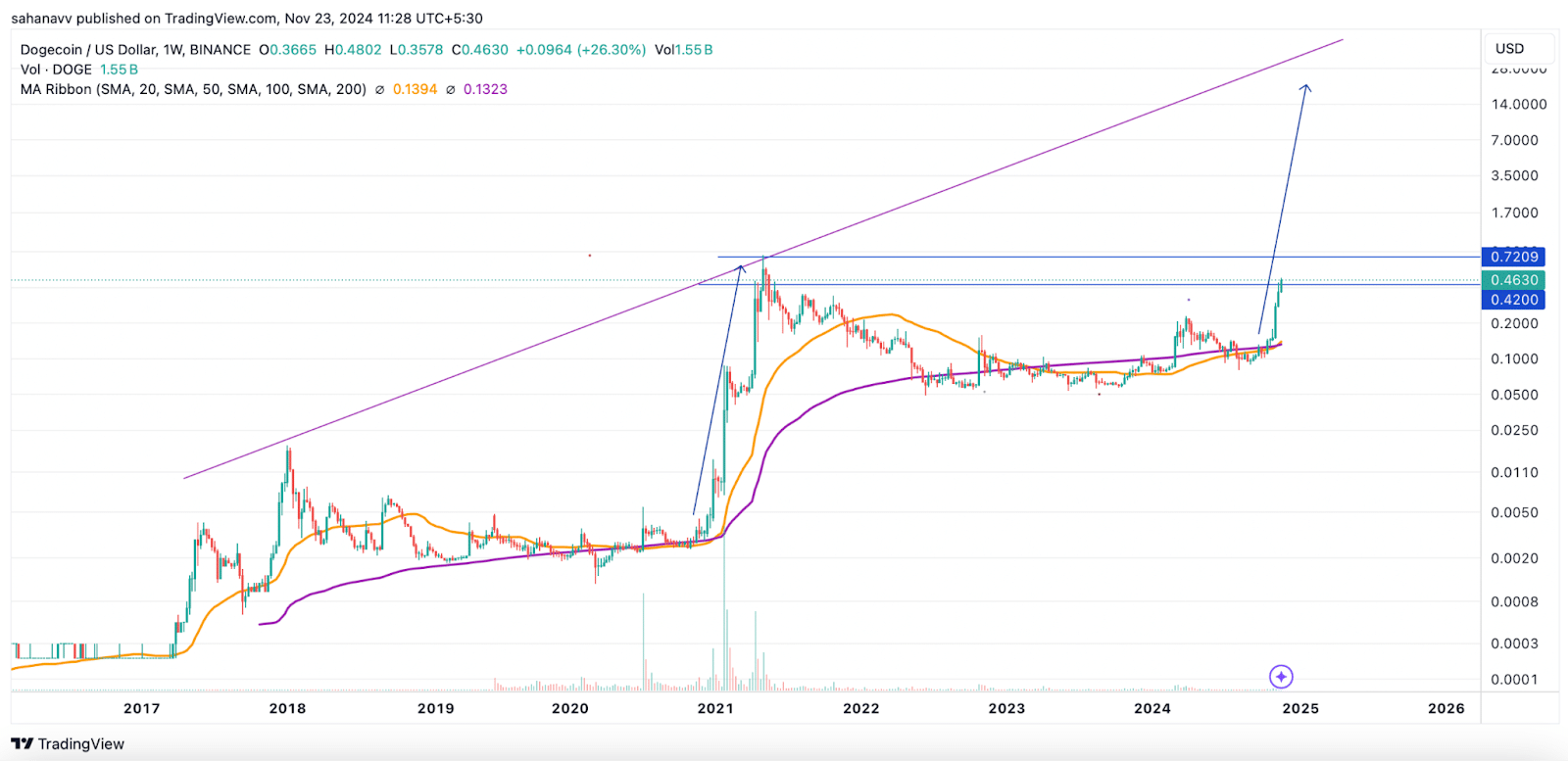Click the purple event marker icon near 2025
Screen dimensions: 1568x761
point(1281,677)
